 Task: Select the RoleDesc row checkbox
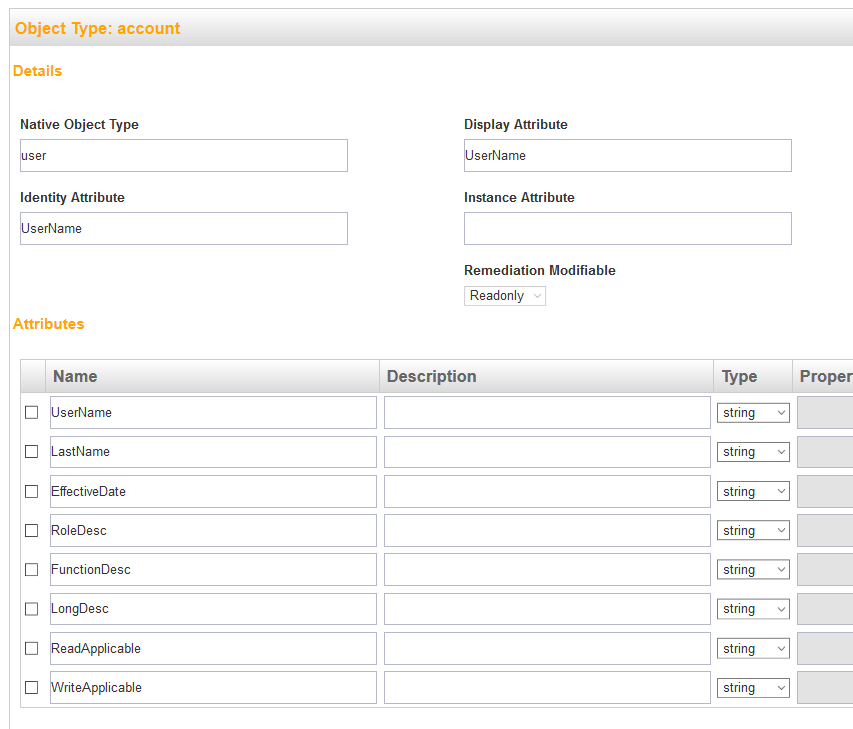(32, 530)
